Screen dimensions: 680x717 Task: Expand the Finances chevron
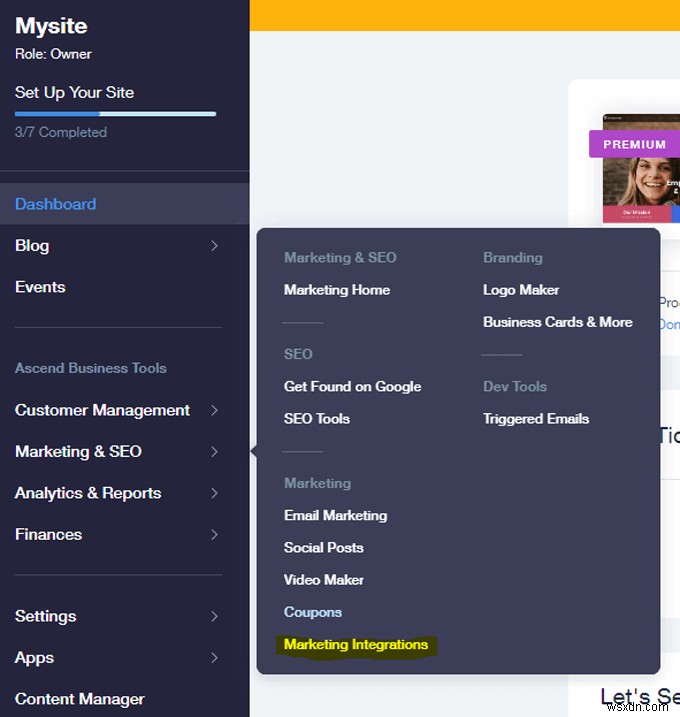point(214,535)
